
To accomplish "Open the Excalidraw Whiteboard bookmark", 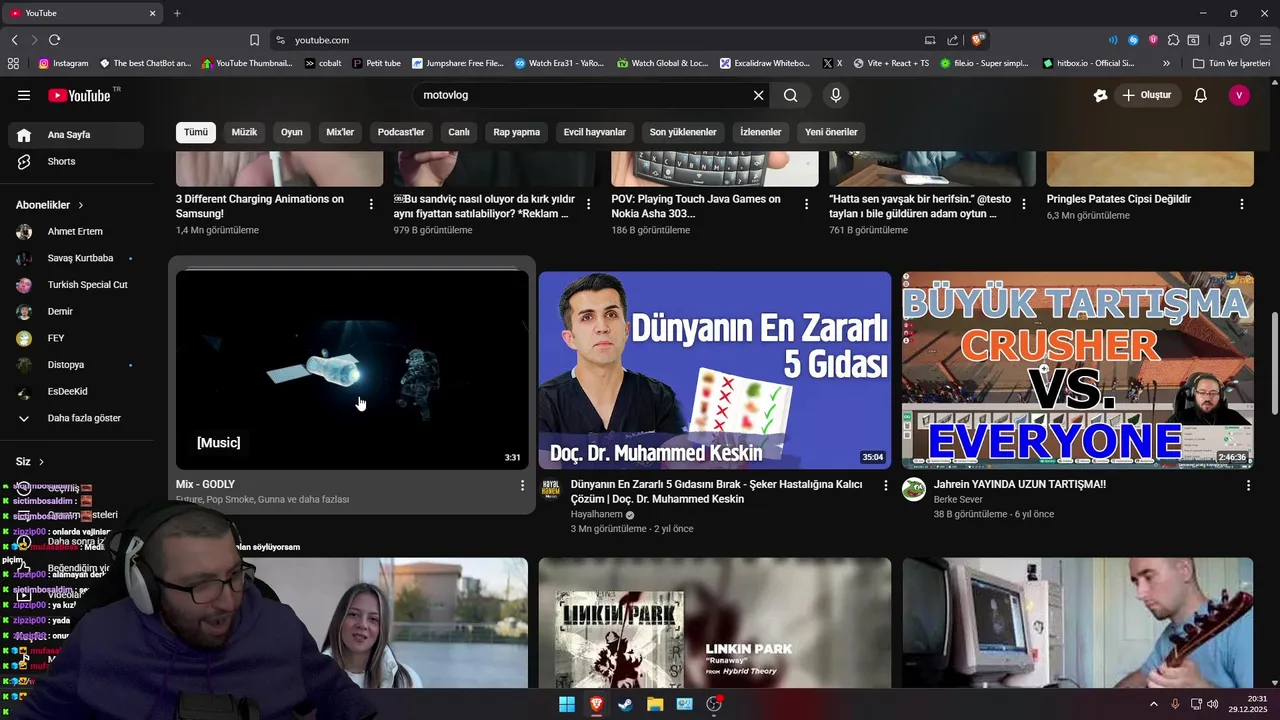I will [x=764, y=63].
